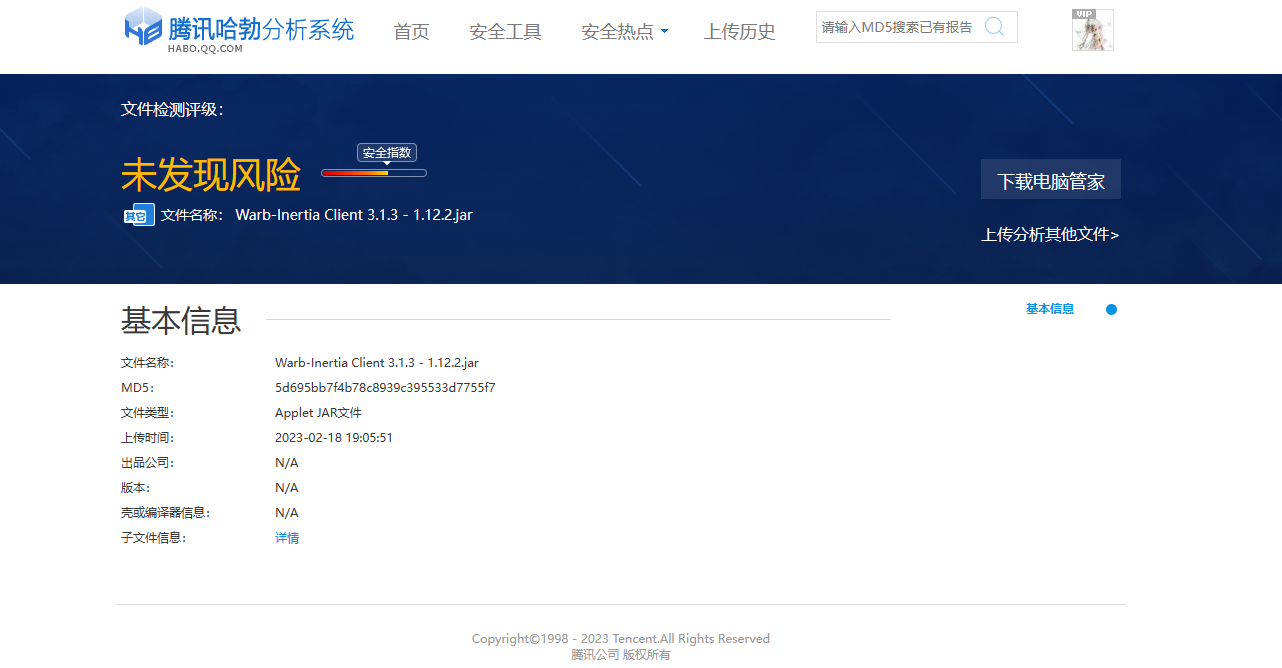Select the MD5 value 5d695bb7f4b78c8939c395533d7755f7

[x=385, y=388]
